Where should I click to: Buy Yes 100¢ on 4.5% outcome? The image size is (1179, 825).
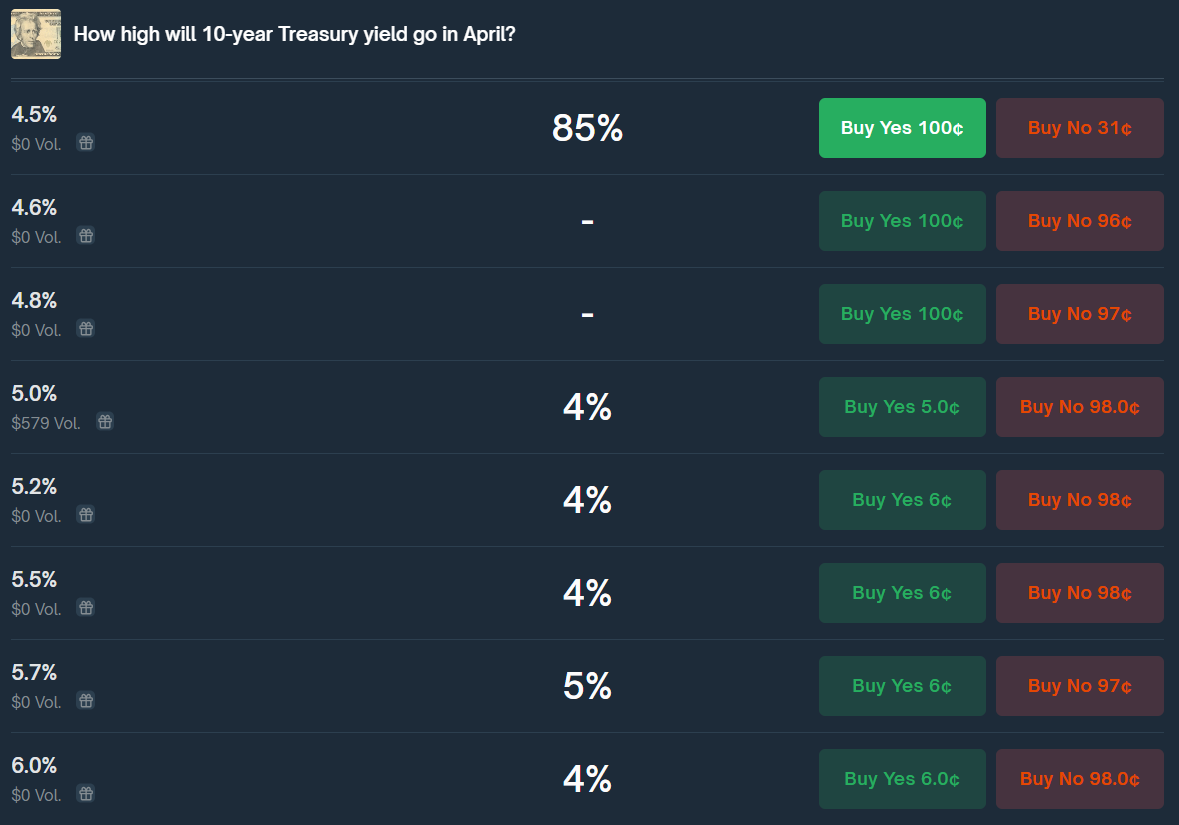[902, 128]
